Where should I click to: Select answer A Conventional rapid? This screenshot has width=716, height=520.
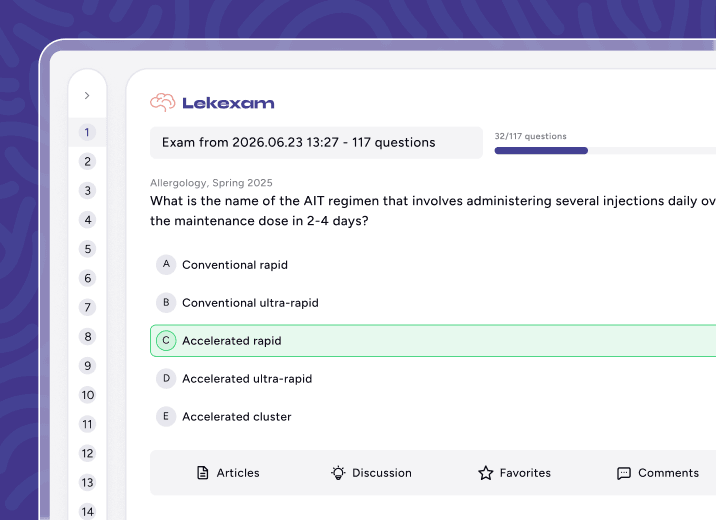click(433, 265)
